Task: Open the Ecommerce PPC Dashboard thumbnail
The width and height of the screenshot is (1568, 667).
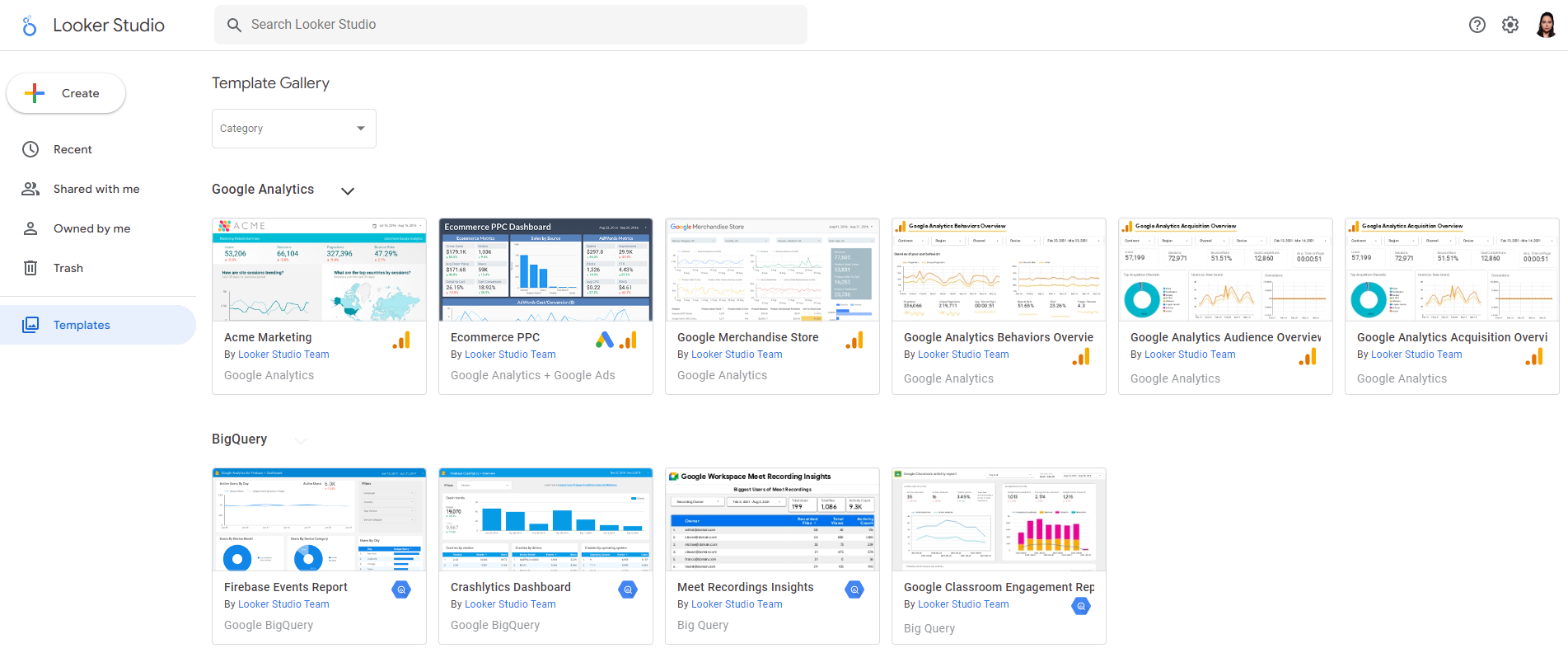Action: (x=545, y=270)
